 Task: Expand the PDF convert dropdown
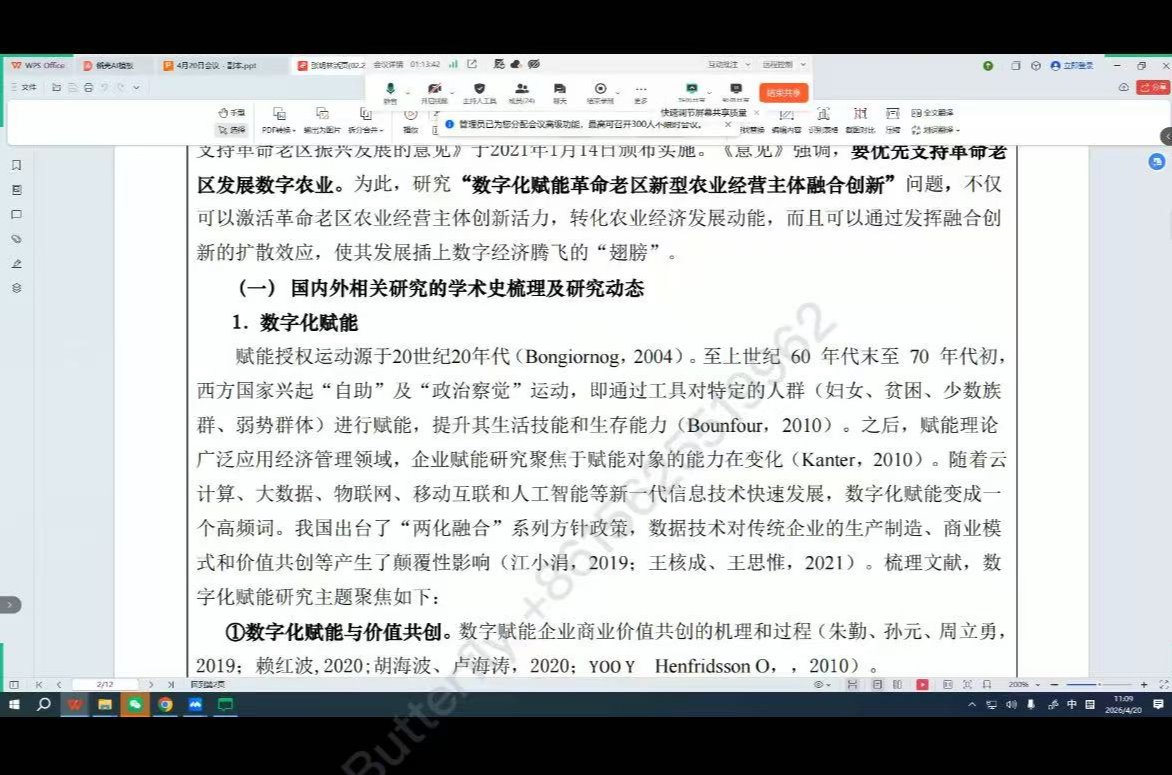pyautogui.click(x=278, y=129)
